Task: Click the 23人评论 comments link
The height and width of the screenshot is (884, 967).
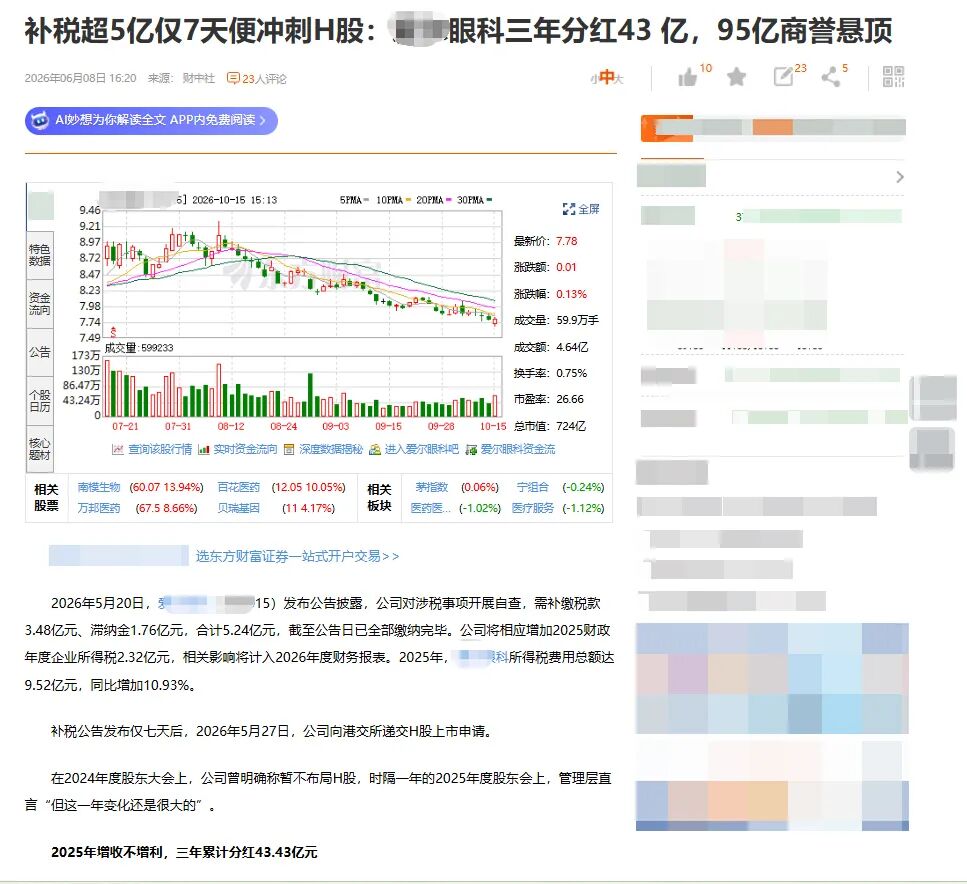Action: (257, 78)
